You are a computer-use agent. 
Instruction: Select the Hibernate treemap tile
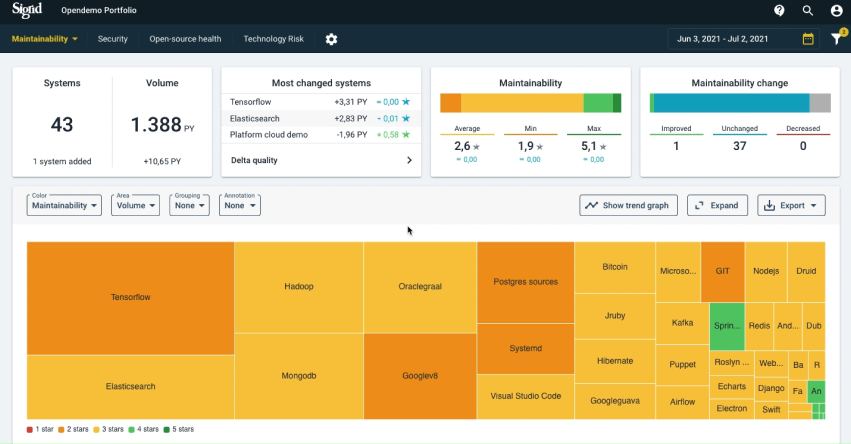[615, 361]
